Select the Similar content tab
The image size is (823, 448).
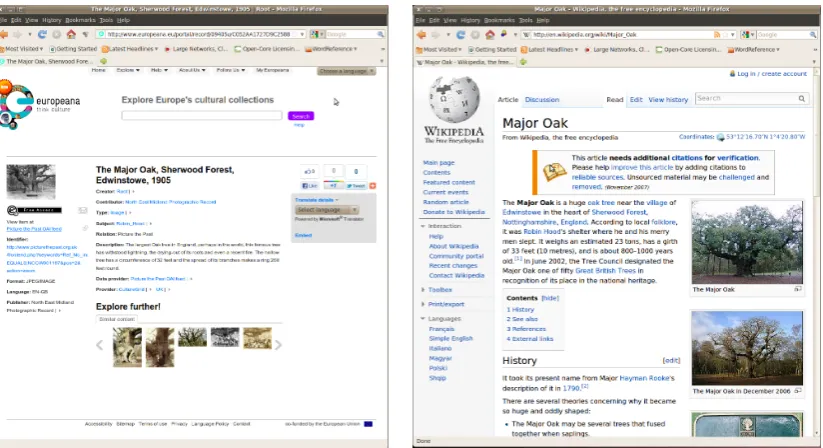pyautogui.click(x=117, y=319)
